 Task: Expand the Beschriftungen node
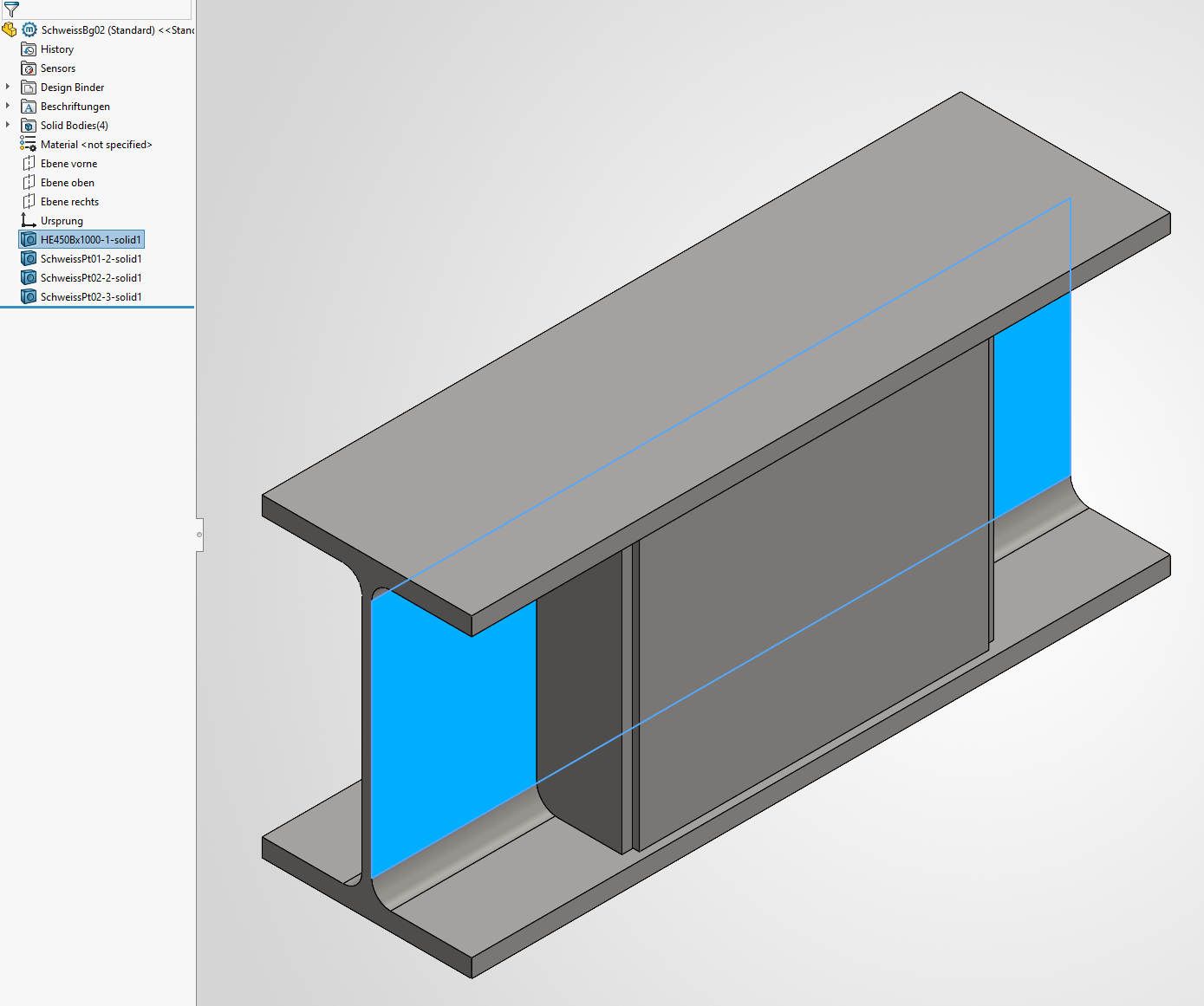(8, 106)
